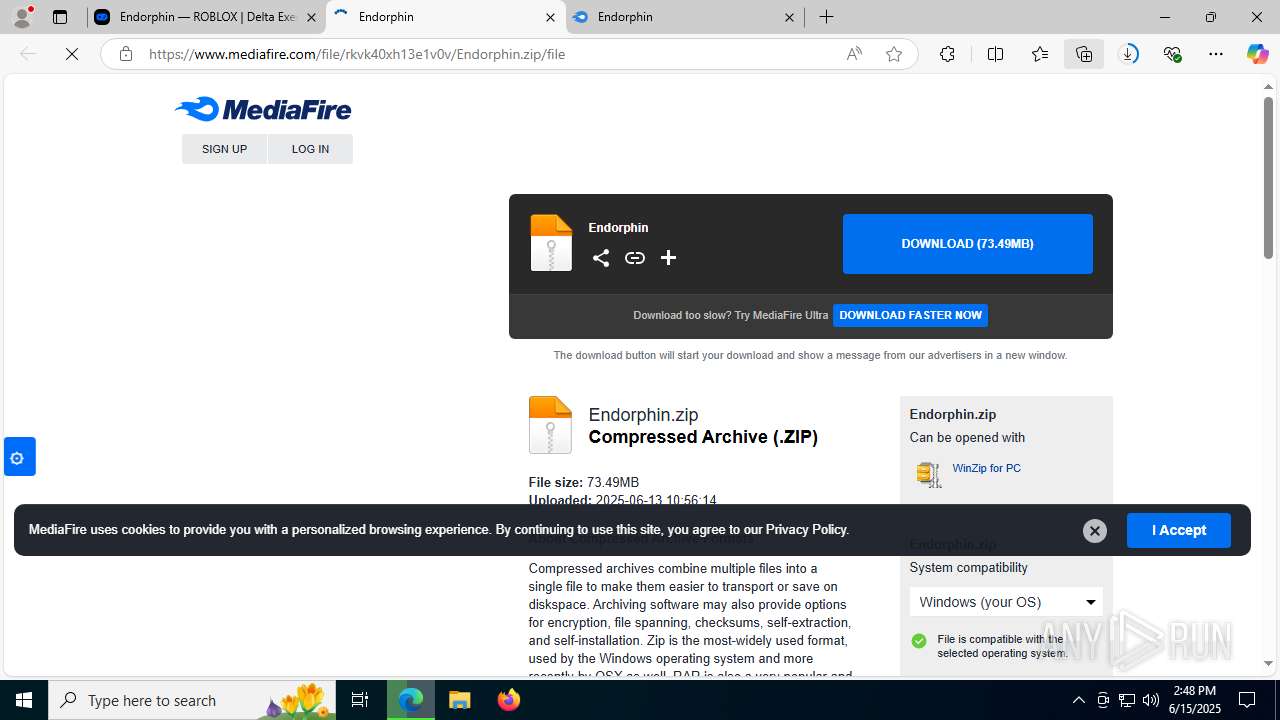Click the address bar URL

click(357, 54)
